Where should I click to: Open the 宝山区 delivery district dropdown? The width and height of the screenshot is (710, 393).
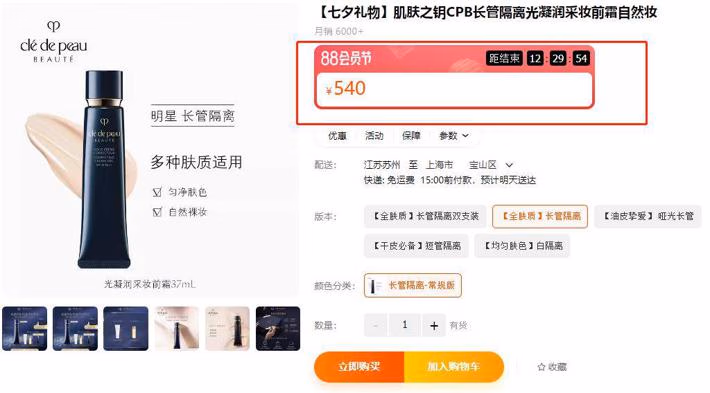coord(491,165)
